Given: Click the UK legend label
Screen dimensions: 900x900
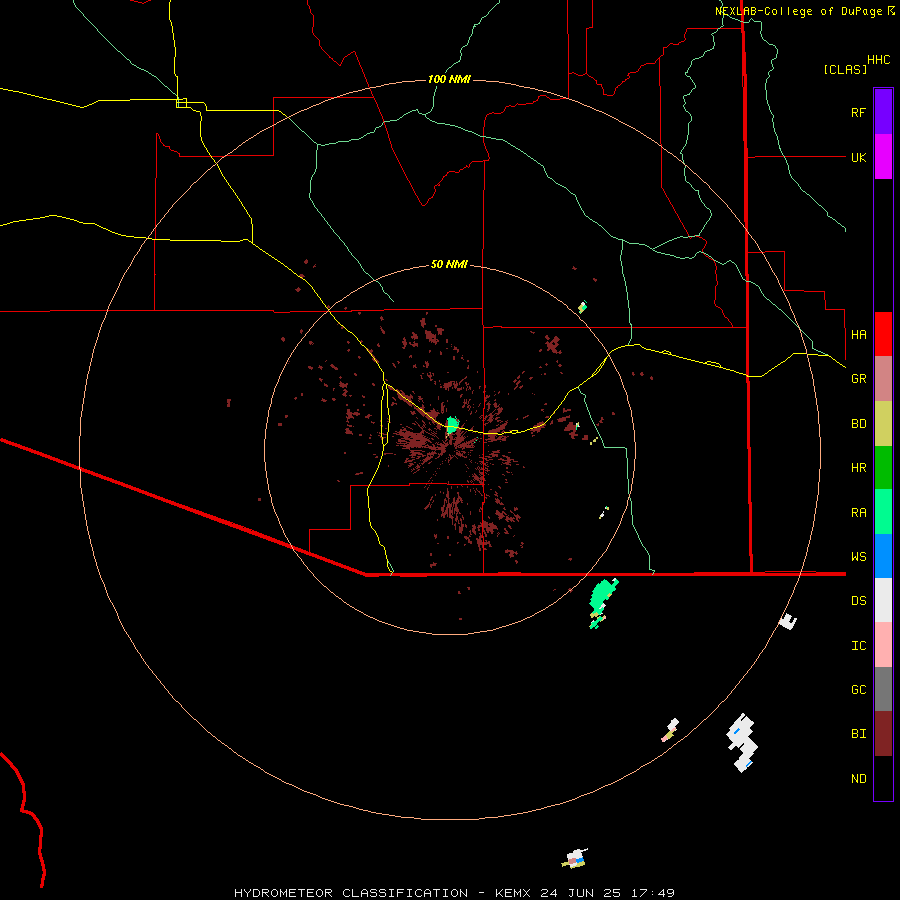Looking at the screenshot, I should coord(858,157).
